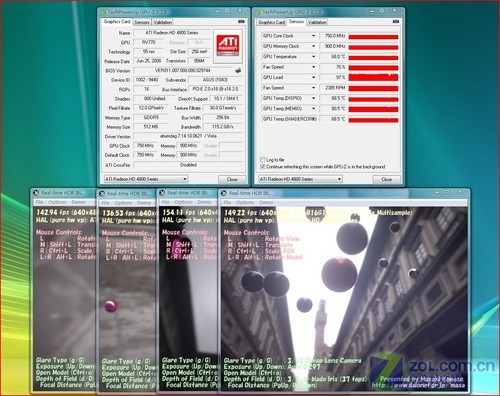The width and height of the screenshot is (500, 396).
Task: Open the GPU Memory Clock sensor dropdown
Action: [313, 46]
